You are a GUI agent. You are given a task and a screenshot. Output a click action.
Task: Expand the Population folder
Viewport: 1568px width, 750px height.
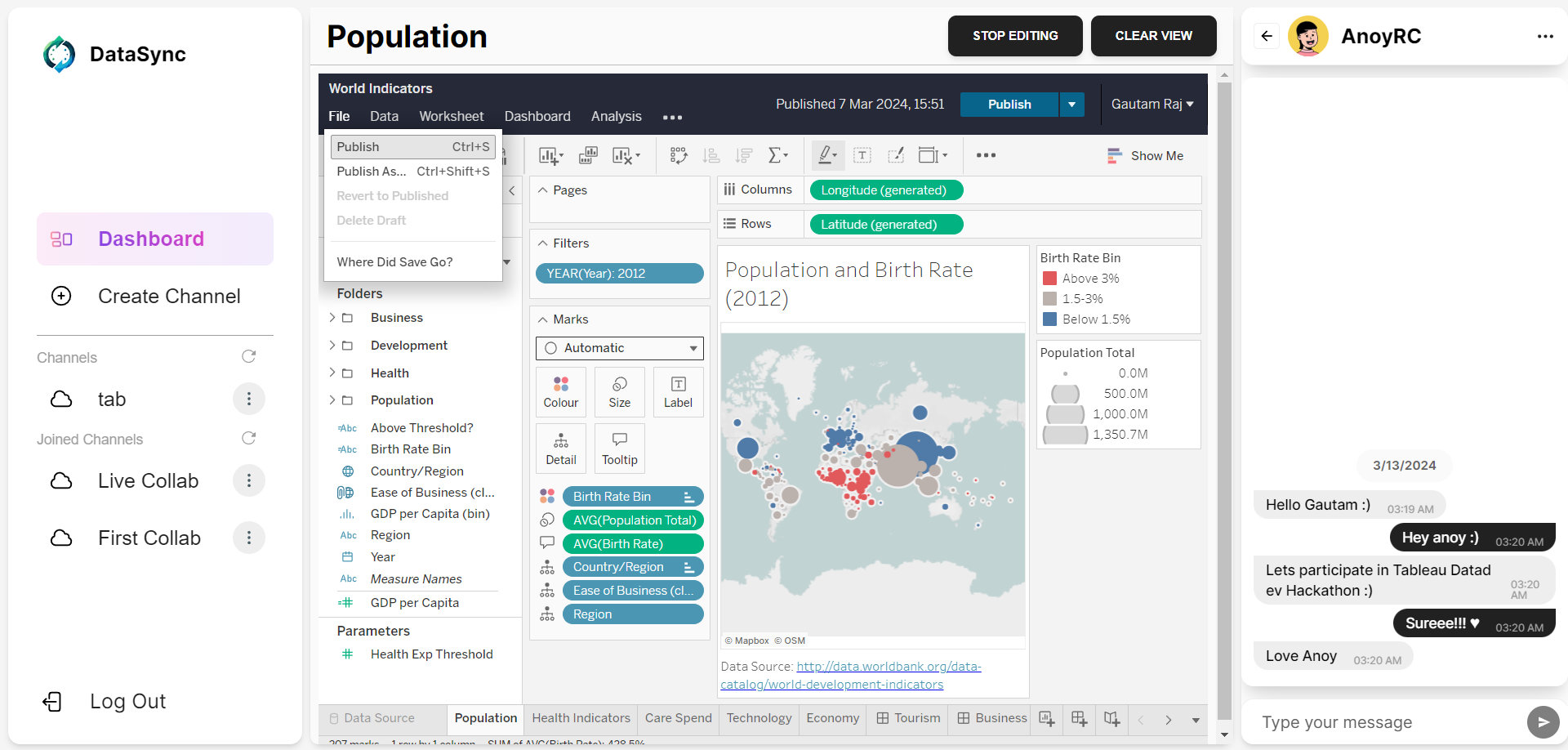(x=332, y=400)
